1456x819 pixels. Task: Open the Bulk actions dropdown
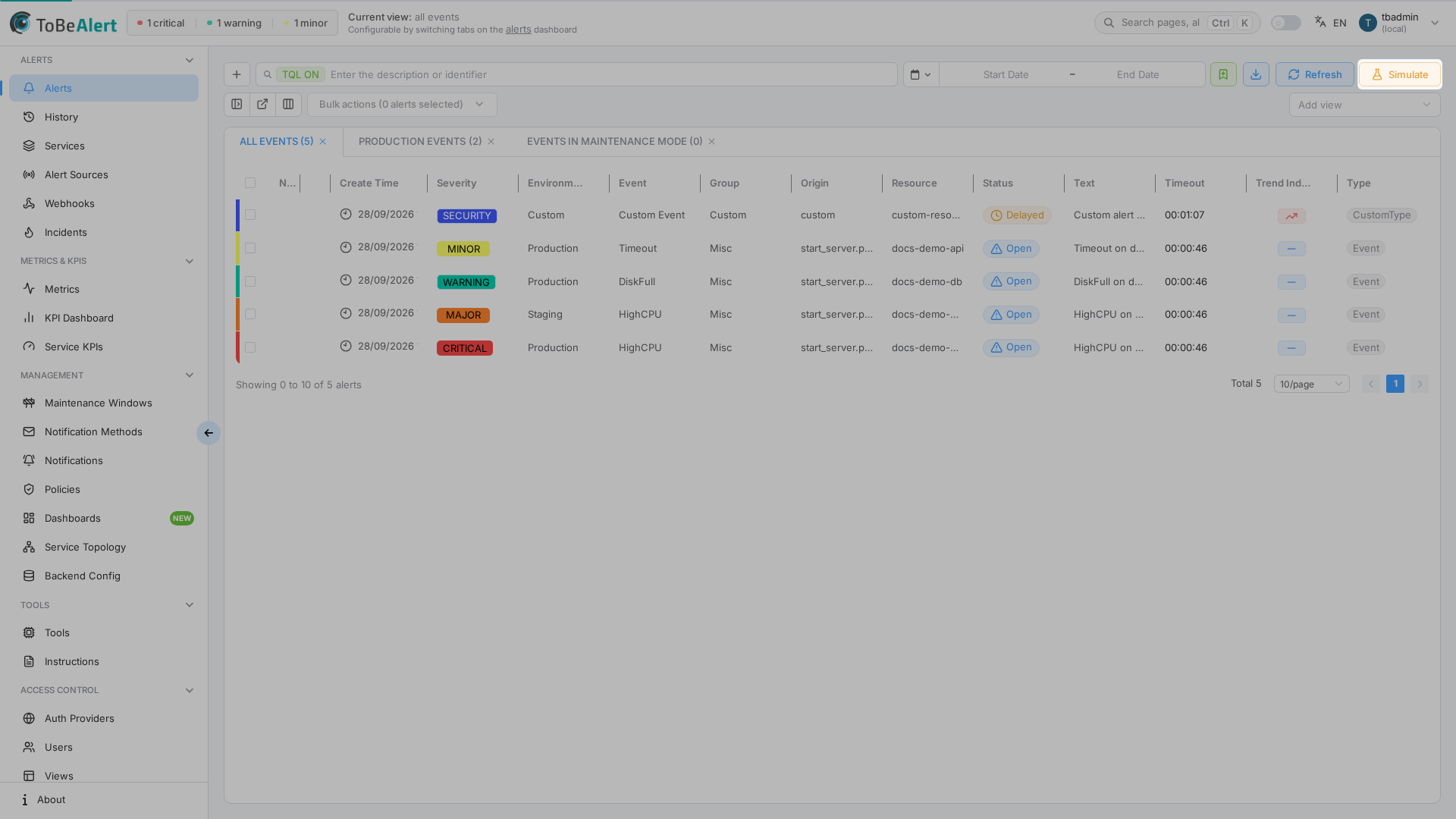click(402, 105)
